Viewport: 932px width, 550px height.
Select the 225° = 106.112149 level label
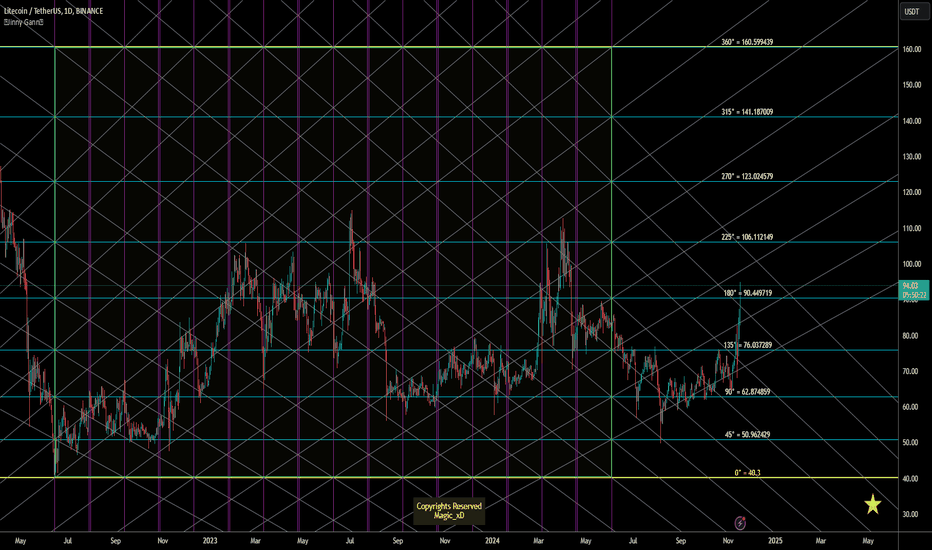tap(747, 237)
